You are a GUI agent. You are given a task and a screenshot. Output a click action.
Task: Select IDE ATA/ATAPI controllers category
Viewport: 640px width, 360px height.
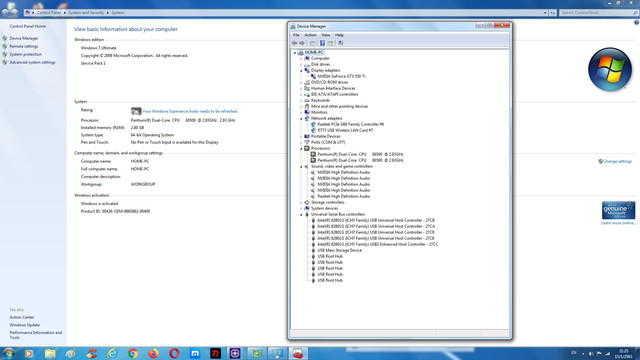(334, 94)
